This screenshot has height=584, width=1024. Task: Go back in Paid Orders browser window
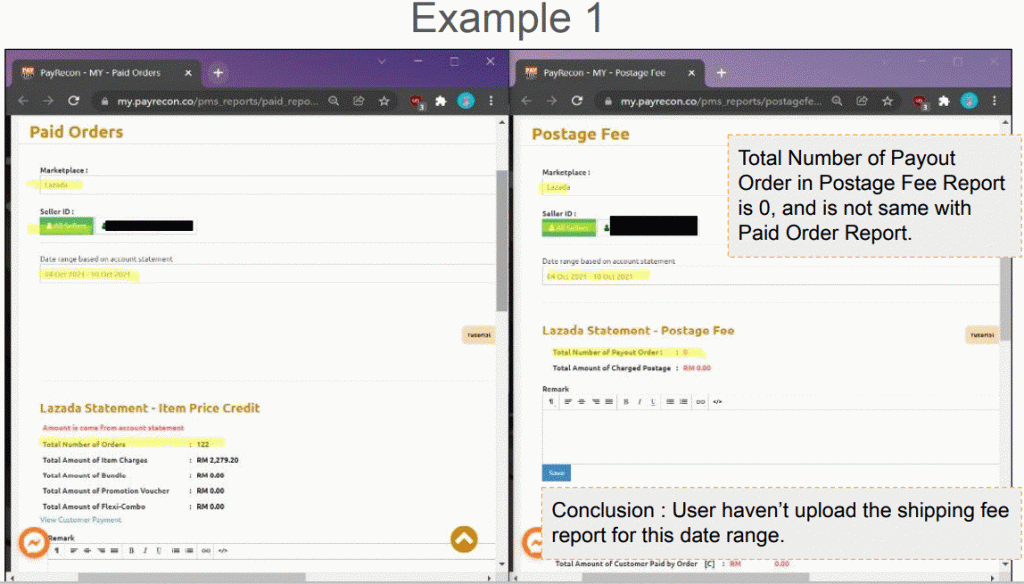pos(24,101)
